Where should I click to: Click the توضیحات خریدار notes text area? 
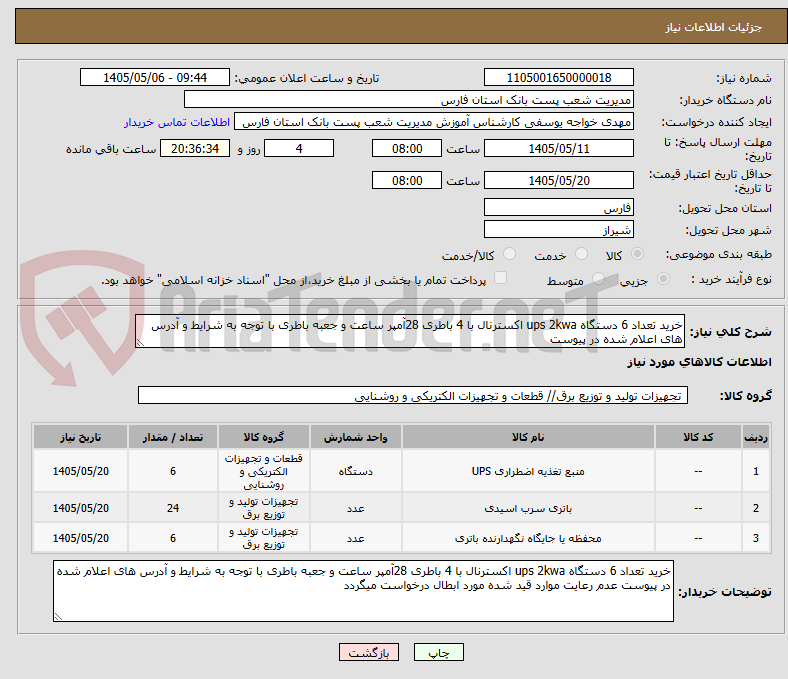click(x=363, y=591)
